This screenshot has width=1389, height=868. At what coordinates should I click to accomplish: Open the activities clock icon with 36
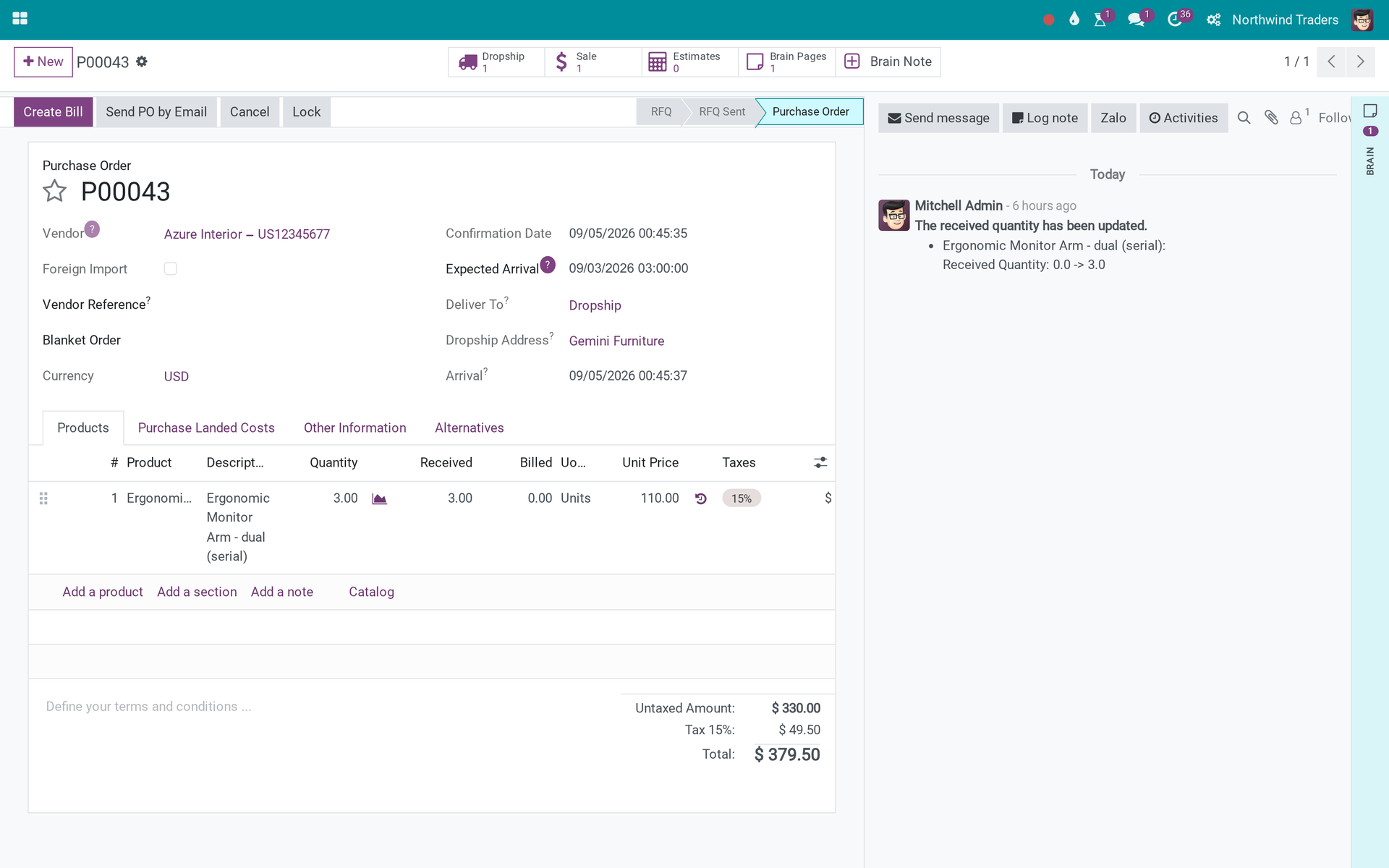coord(1175,20)
